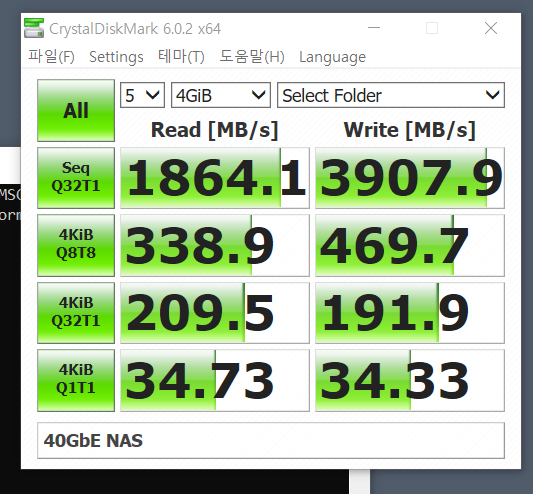Click the 4KiB Q1T1 write value 34.33

click(x=410, y=380)
